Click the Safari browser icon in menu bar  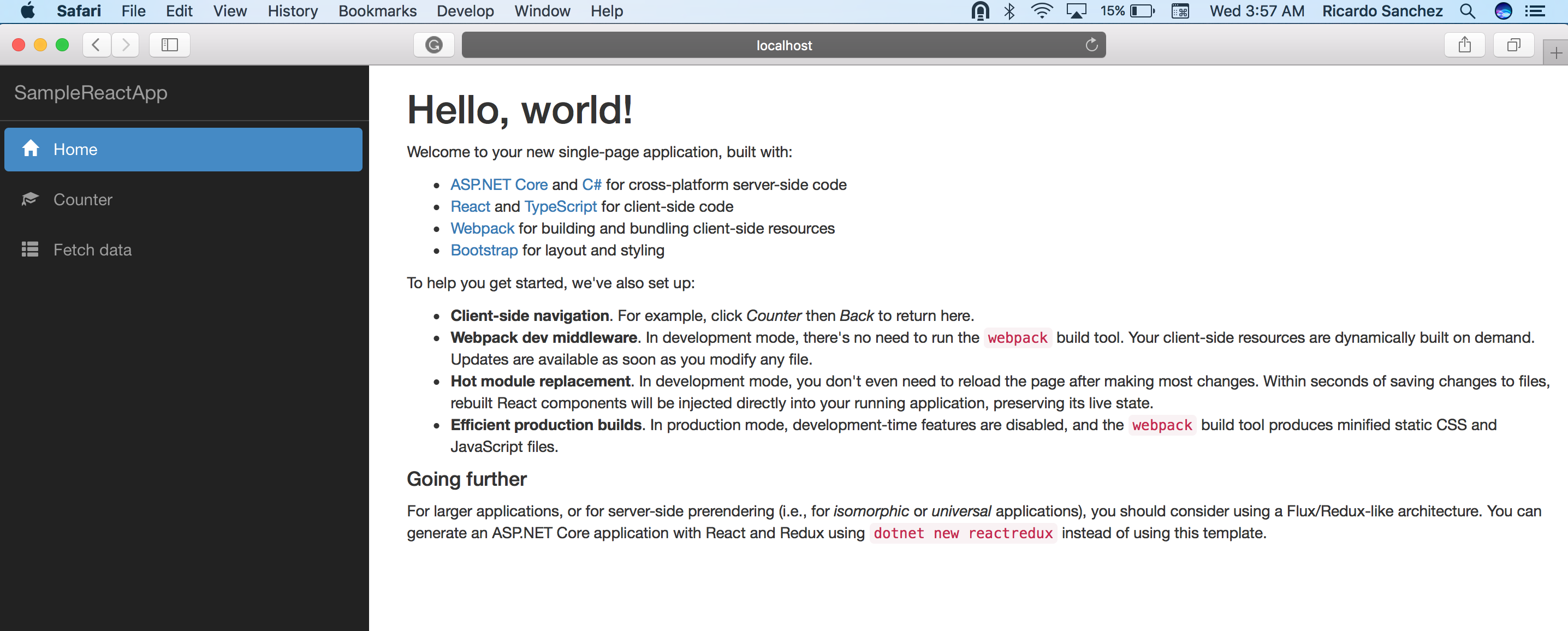pyautogui.click(x=78, y=11)
